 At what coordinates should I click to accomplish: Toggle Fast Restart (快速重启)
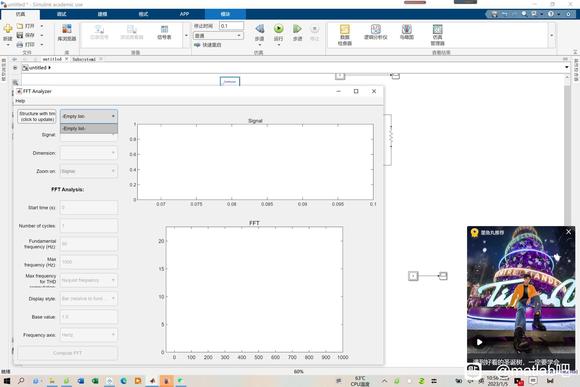coord(208,45)
